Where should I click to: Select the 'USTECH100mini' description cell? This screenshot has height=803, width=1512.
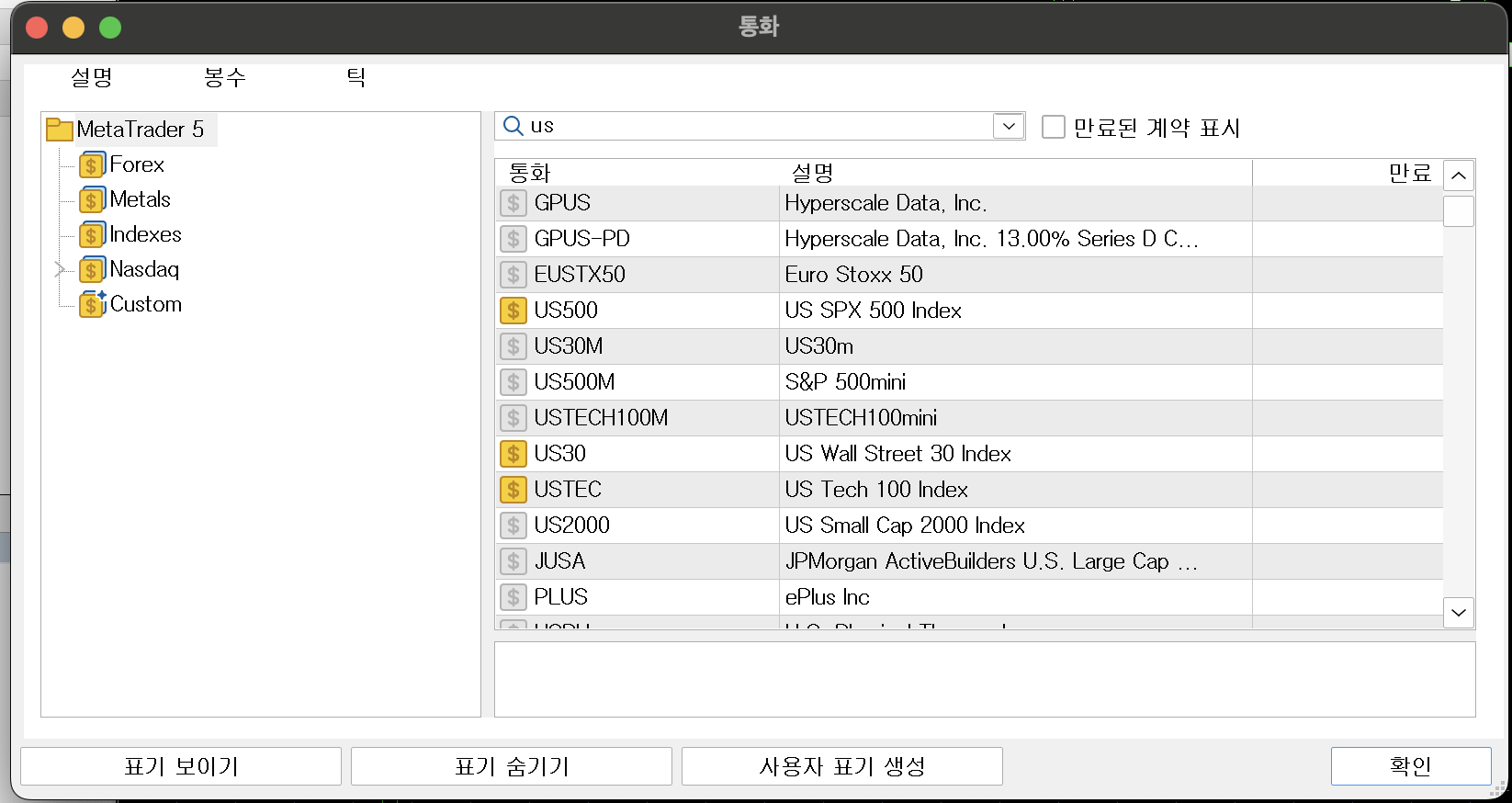click(x=1015, y=418)
